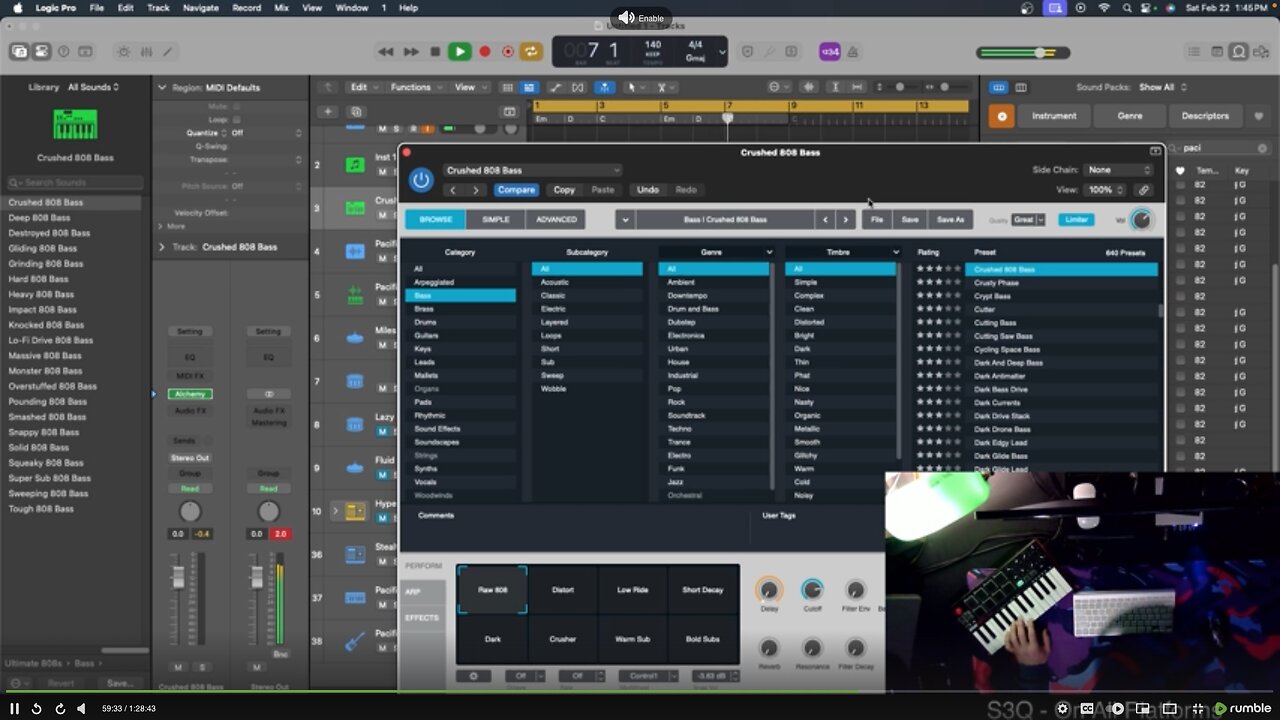Switch to the ADVANCED tab in Alchemy
This screenshot has height=720, width=1280.
coord(556,219)
